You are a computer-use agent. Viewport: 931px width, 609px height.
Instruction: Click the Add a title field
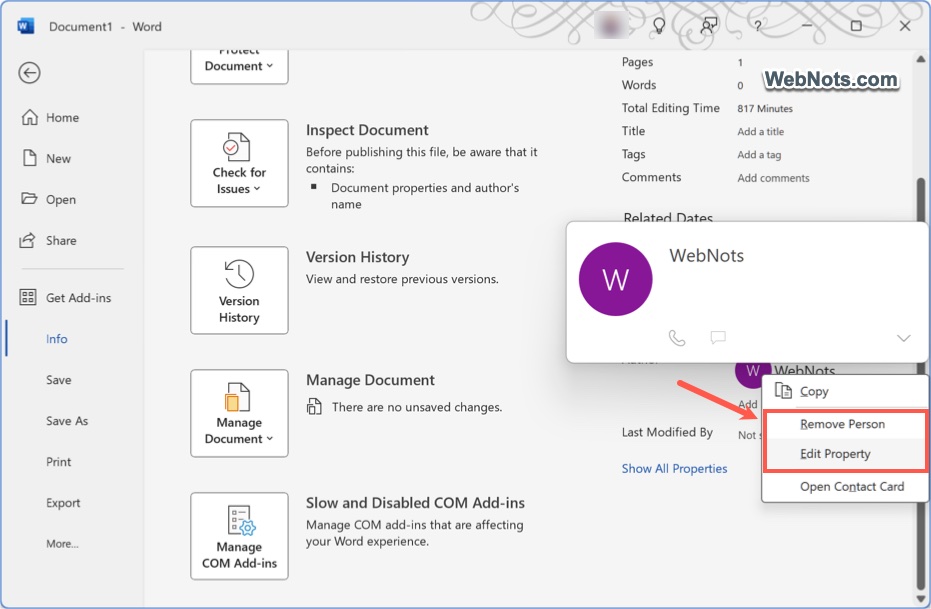[x=761, y=132]
